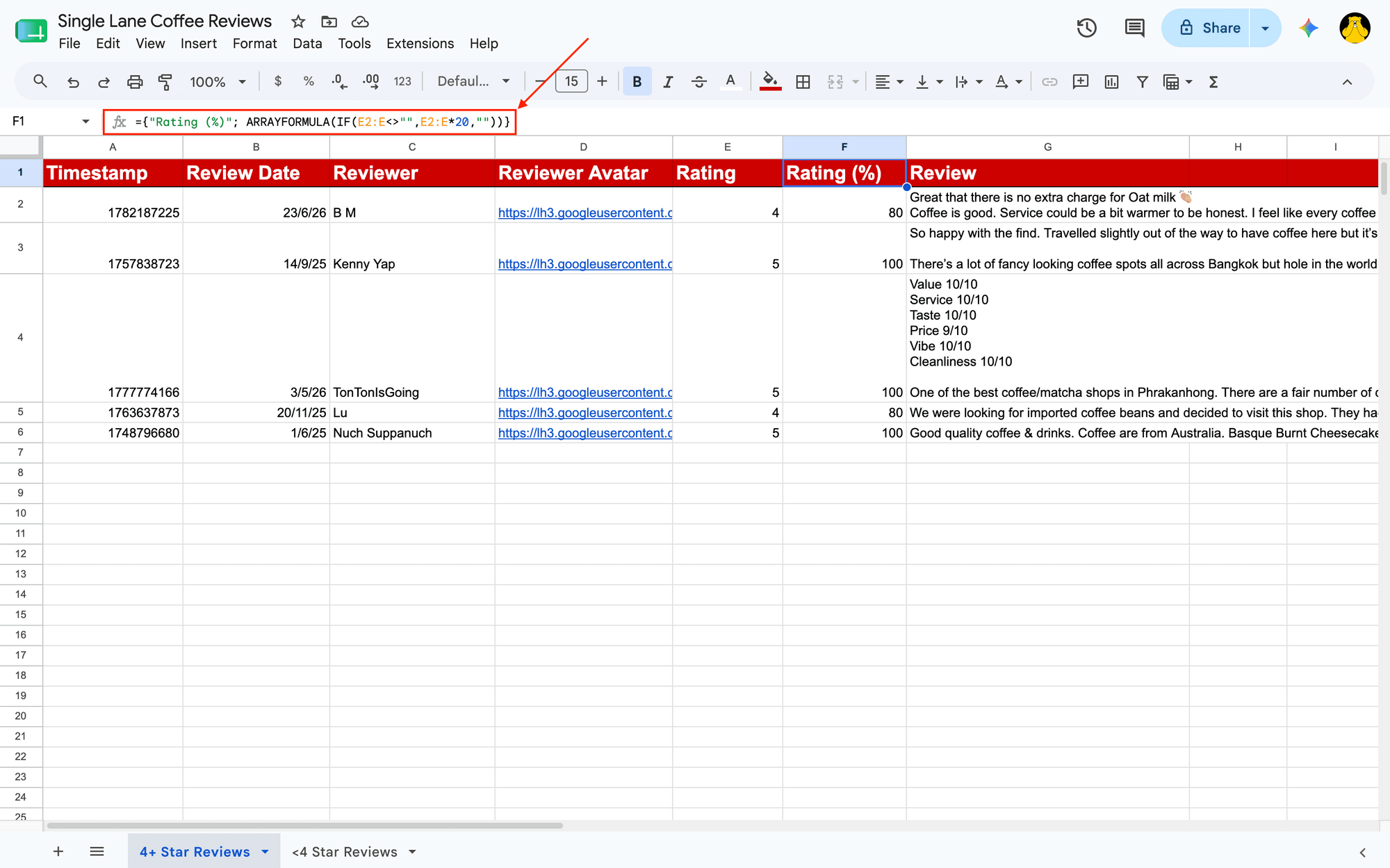The image size is (1390, 868).
Task: Open font family dropdown Defaul...
Action: pos(473,81)
